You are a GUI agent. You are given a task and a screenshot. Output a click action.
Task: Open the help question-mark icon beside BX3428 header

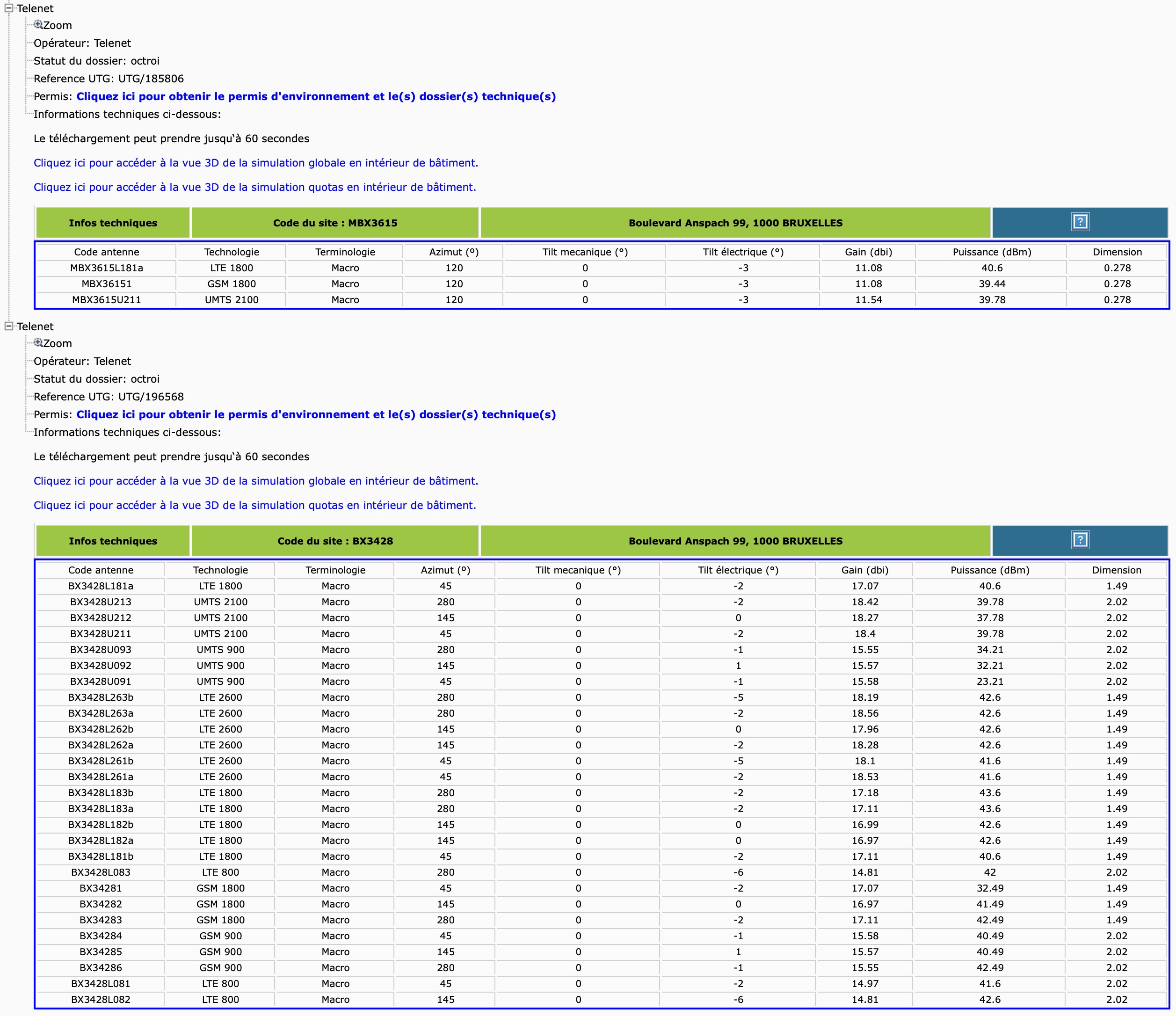coord(1080,540)
